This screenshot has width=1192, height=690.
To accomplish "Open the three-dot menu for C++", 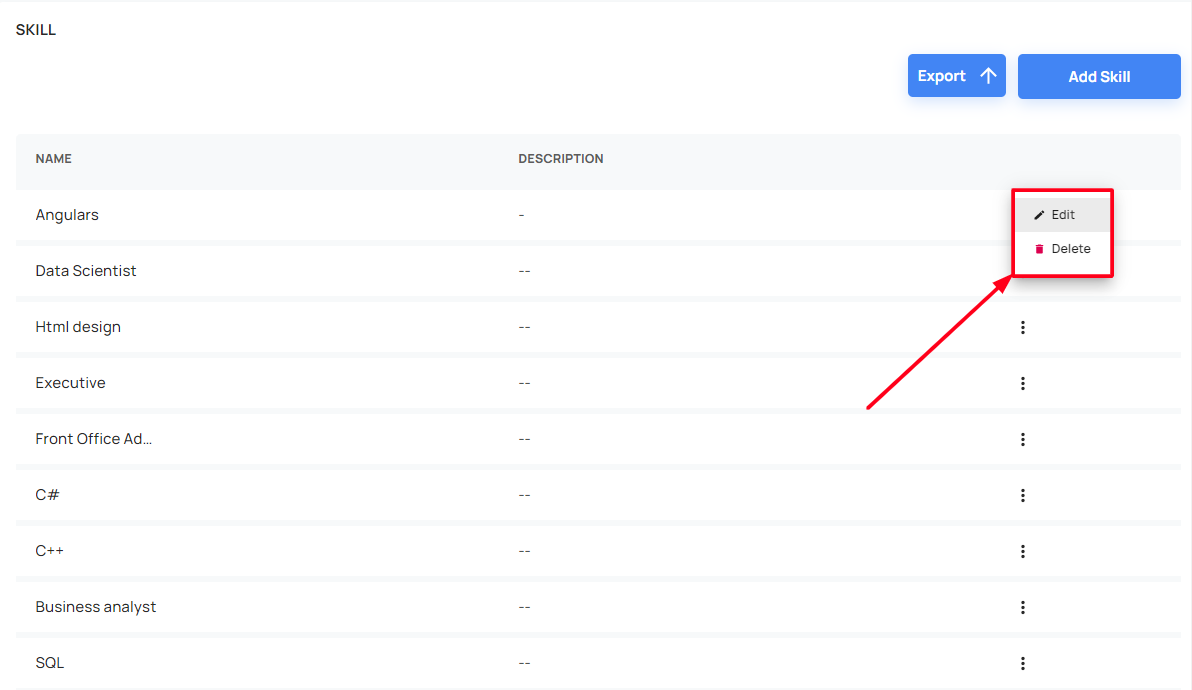I will pyautogui.click(x=1022, y=552).
